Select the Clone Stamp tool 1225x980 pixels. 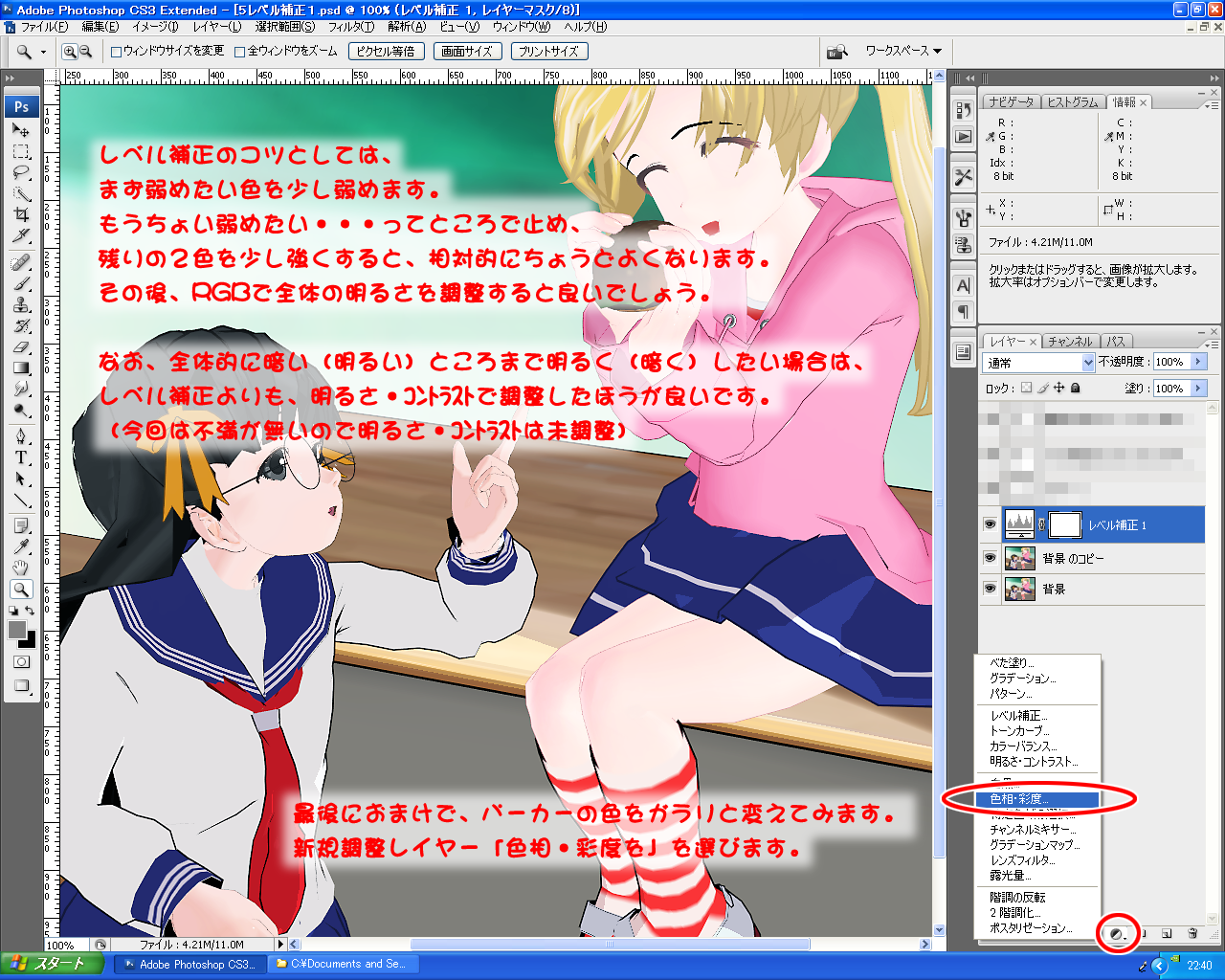(21, 304)
